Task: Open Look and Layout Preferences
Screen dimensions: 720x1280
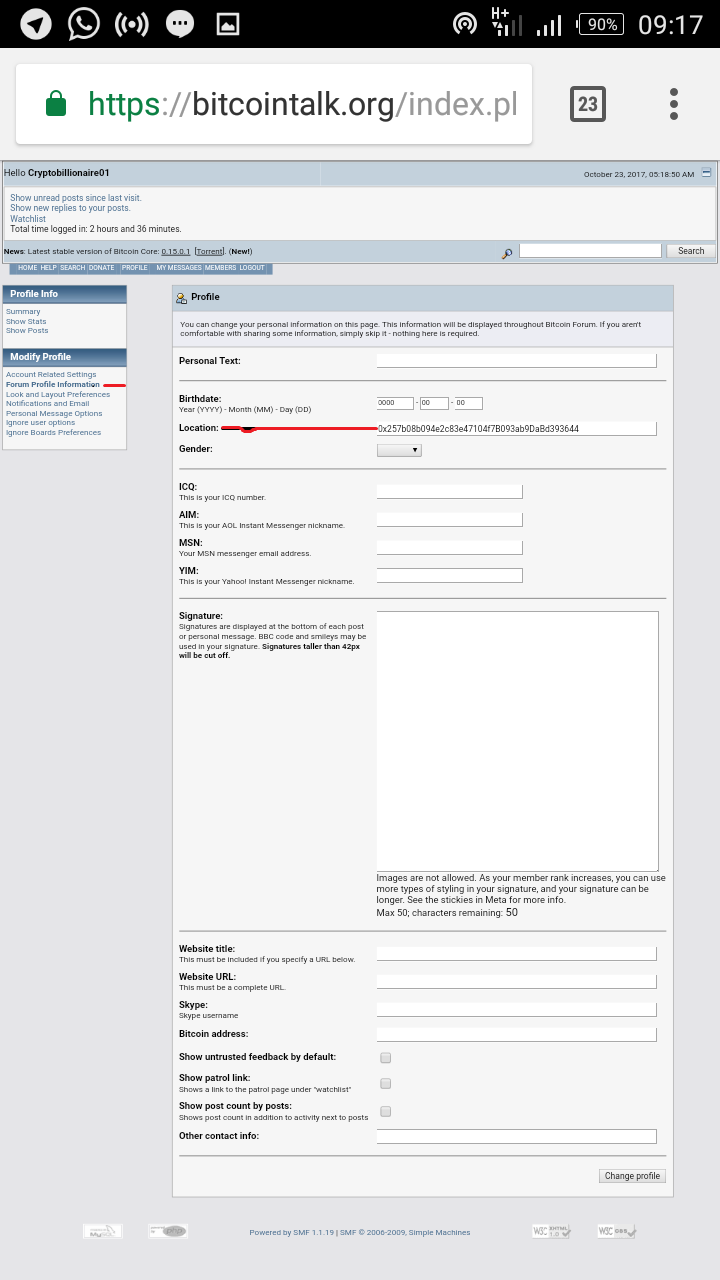Action: 58,394
